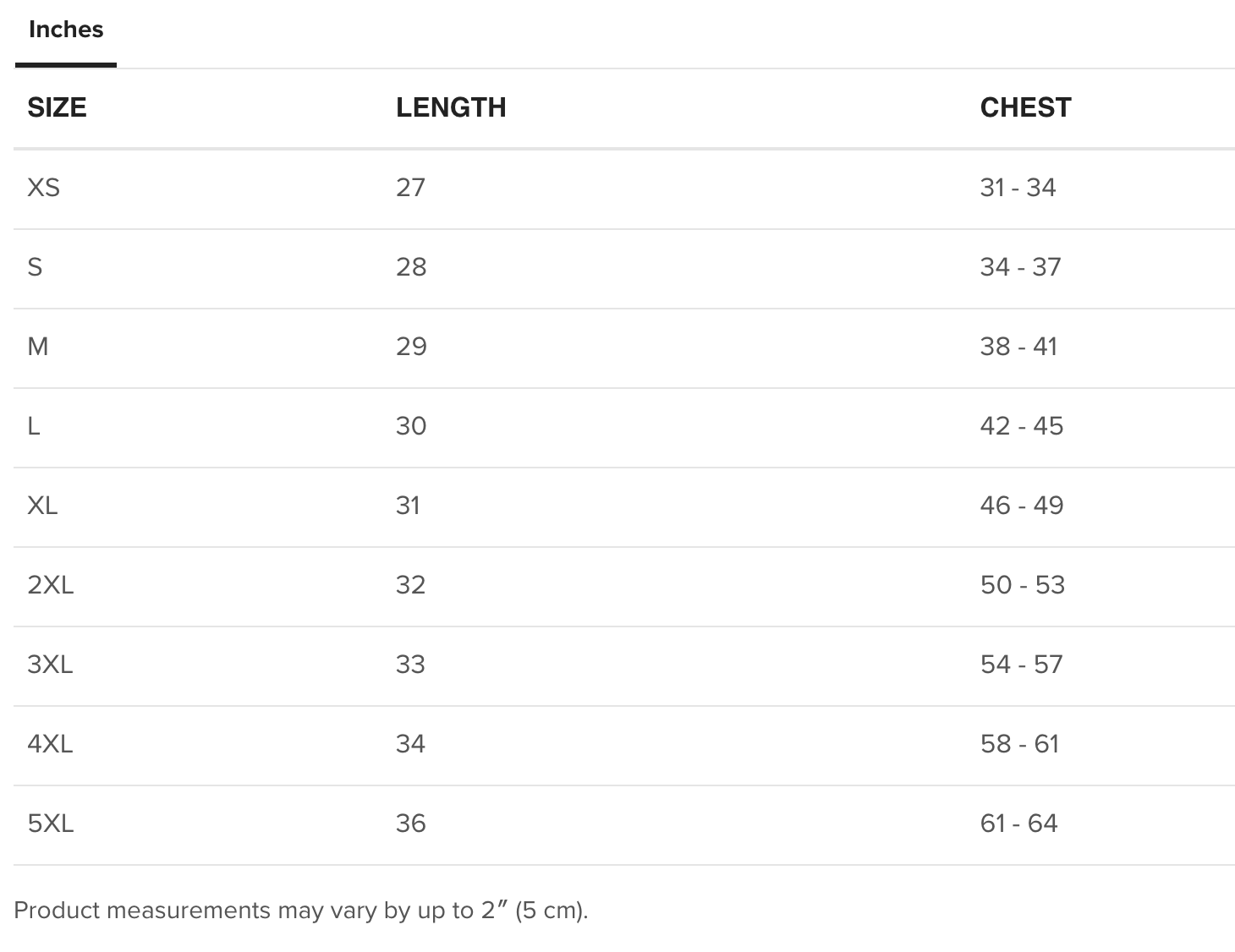Select the 3XL size row label

point(50,664)
